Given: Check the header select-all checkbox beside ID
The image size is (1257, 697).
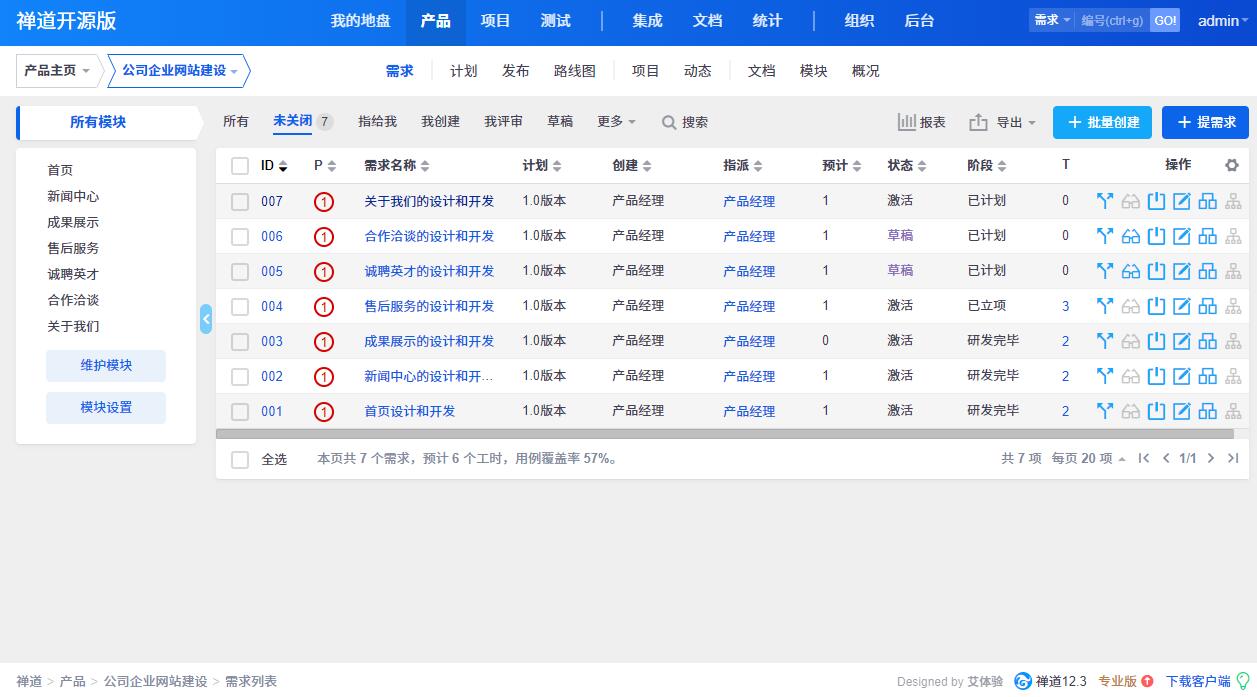Looking at the screenshot, I should pos(240,166).
